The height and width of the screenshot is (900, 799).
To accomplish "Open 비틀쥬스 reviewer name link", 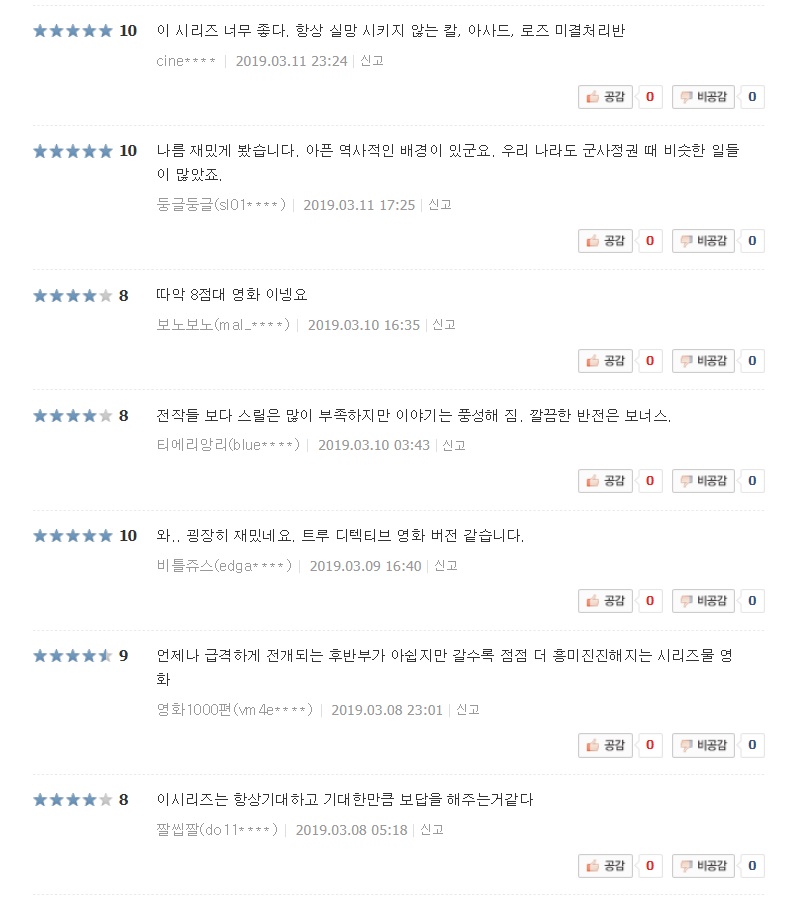I will [224, 566].
